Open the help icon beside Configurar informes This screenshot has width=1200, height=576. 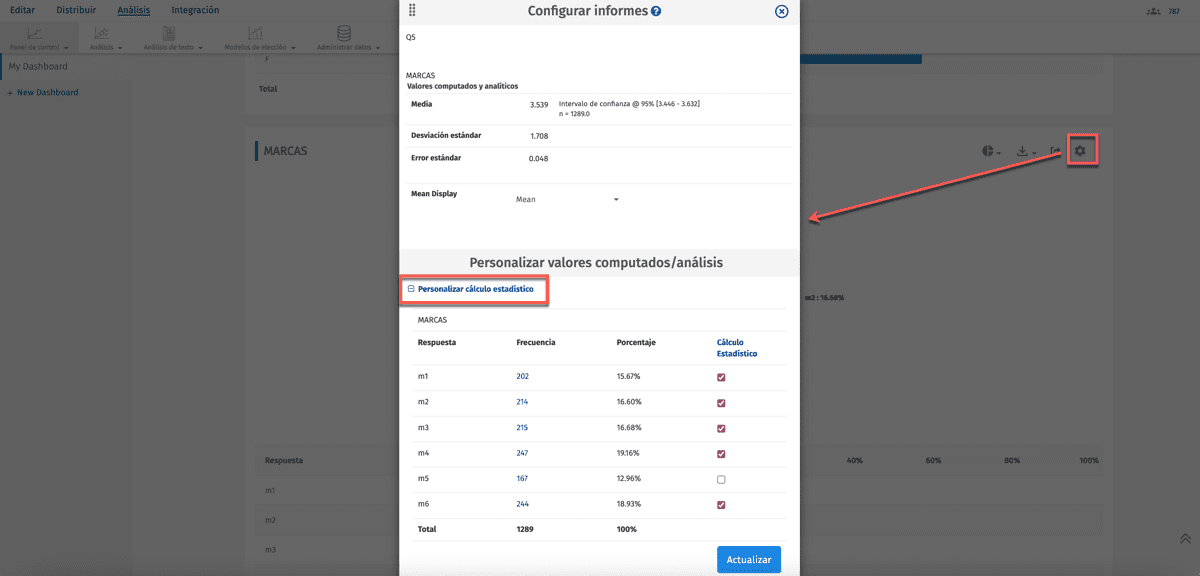(656, 12)
